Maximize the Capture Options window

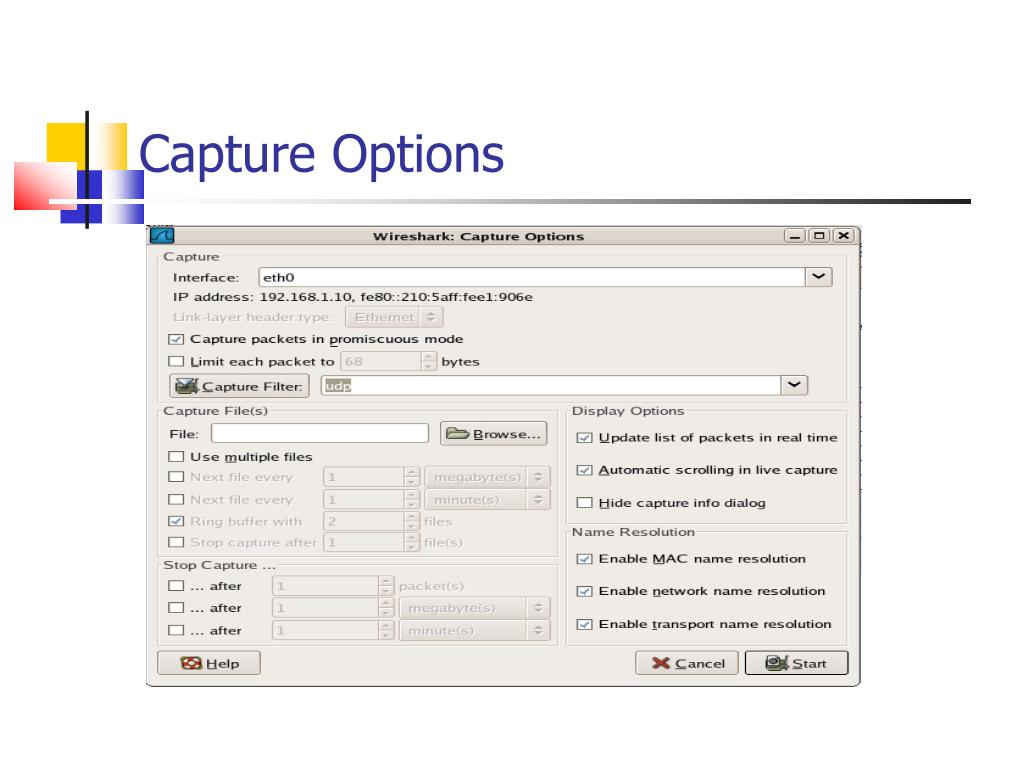point(819,235)
